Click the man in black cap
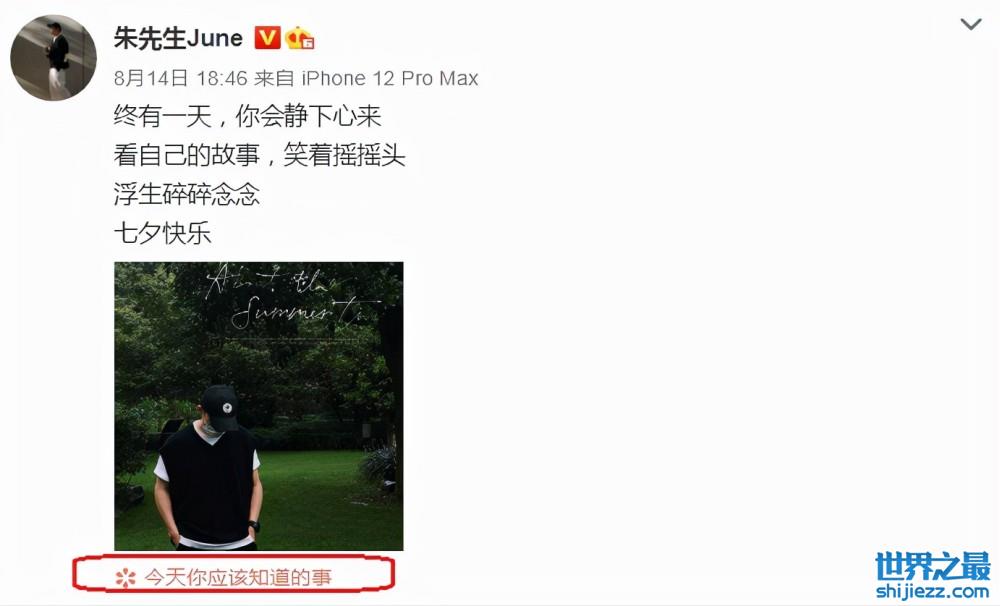This screenshot has height=606, width=1000. click(209, 469)
